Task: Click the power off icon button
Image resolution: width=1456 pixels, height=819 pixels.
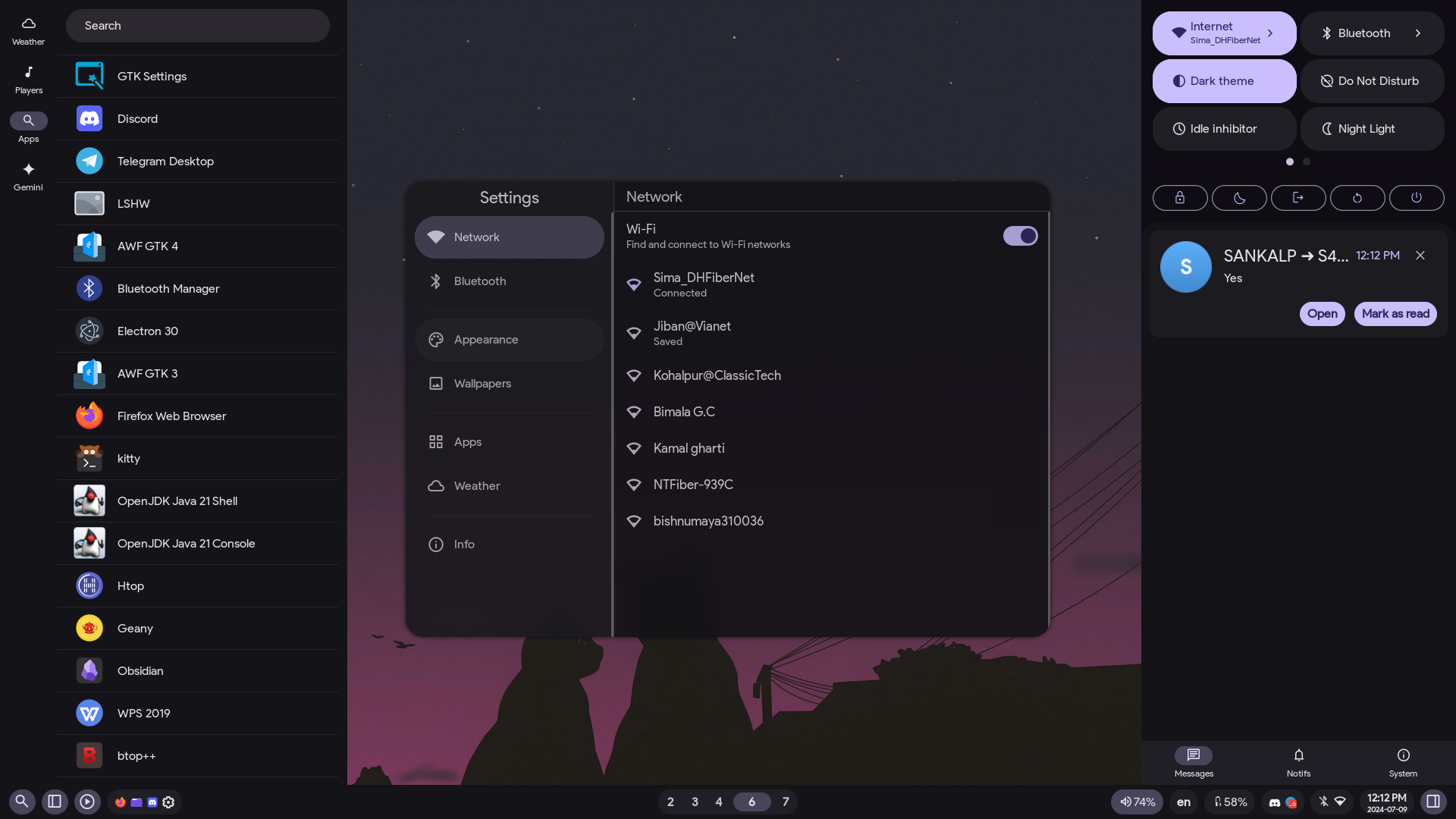Action: click(x=1416, y=198)
